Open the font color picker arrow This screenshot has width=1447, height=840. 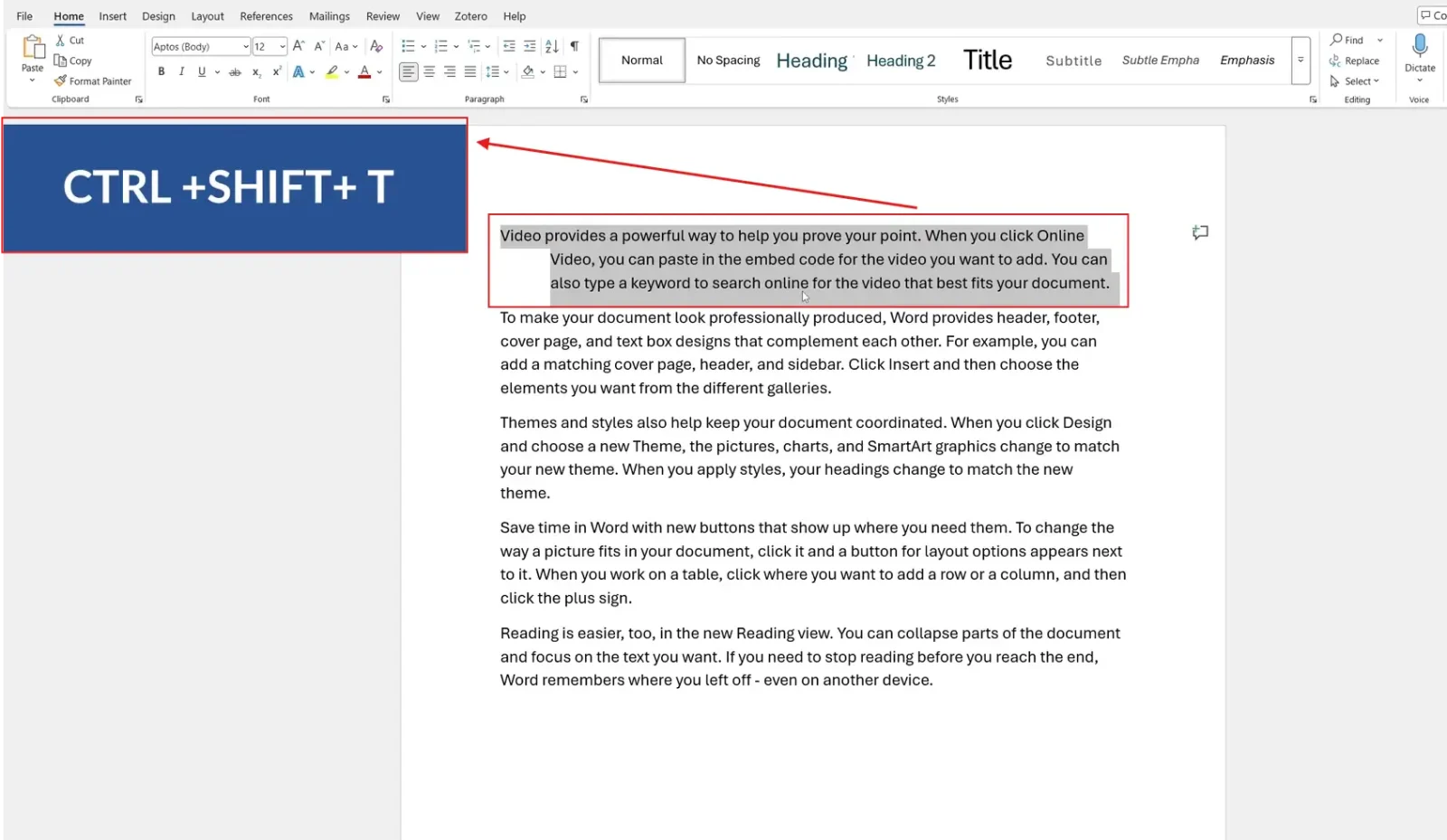pos(380,71)
